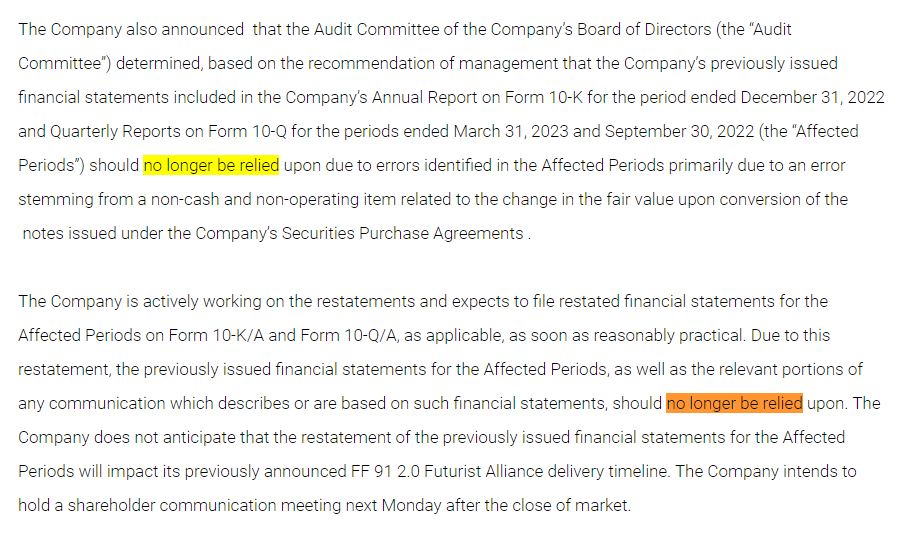Click the words "Quarterly Reports"
This screenshot has width=905, height=534.
[x=110, y=131]
